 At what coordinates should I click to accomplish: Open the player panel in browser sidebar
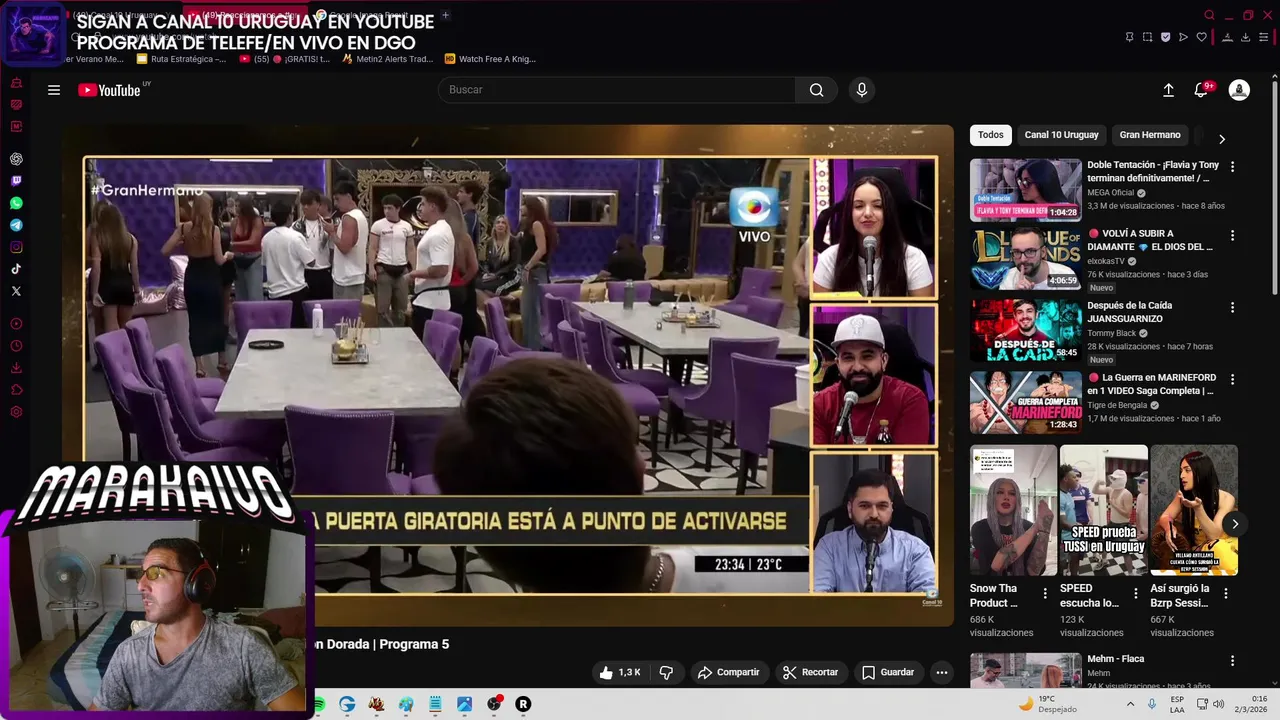(16, 324)
